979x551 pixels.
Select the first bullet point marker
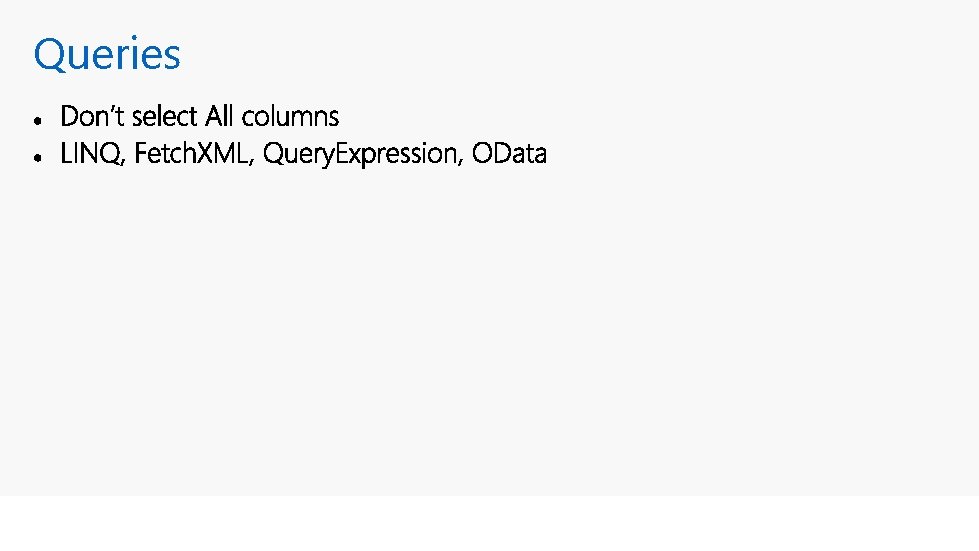click(x=38, y=120)
